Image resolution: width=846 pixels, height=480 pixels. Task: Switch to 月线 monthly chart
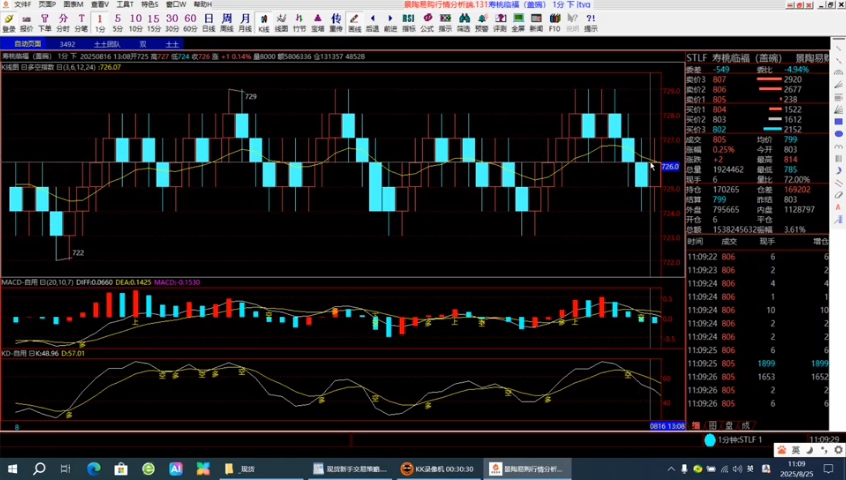coord(245,23)
